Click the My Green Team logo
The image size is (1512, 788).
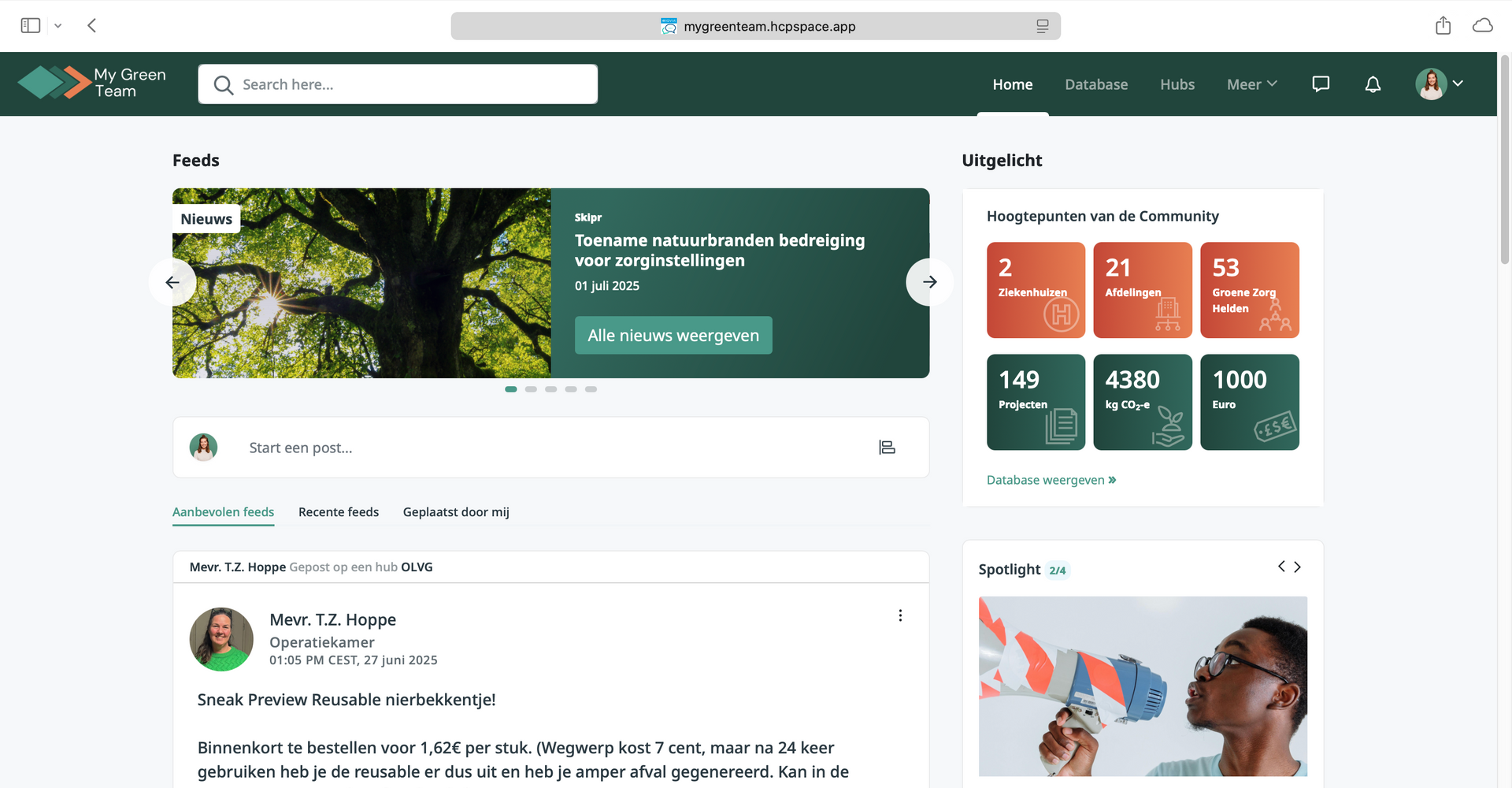(x=92, y=83)
